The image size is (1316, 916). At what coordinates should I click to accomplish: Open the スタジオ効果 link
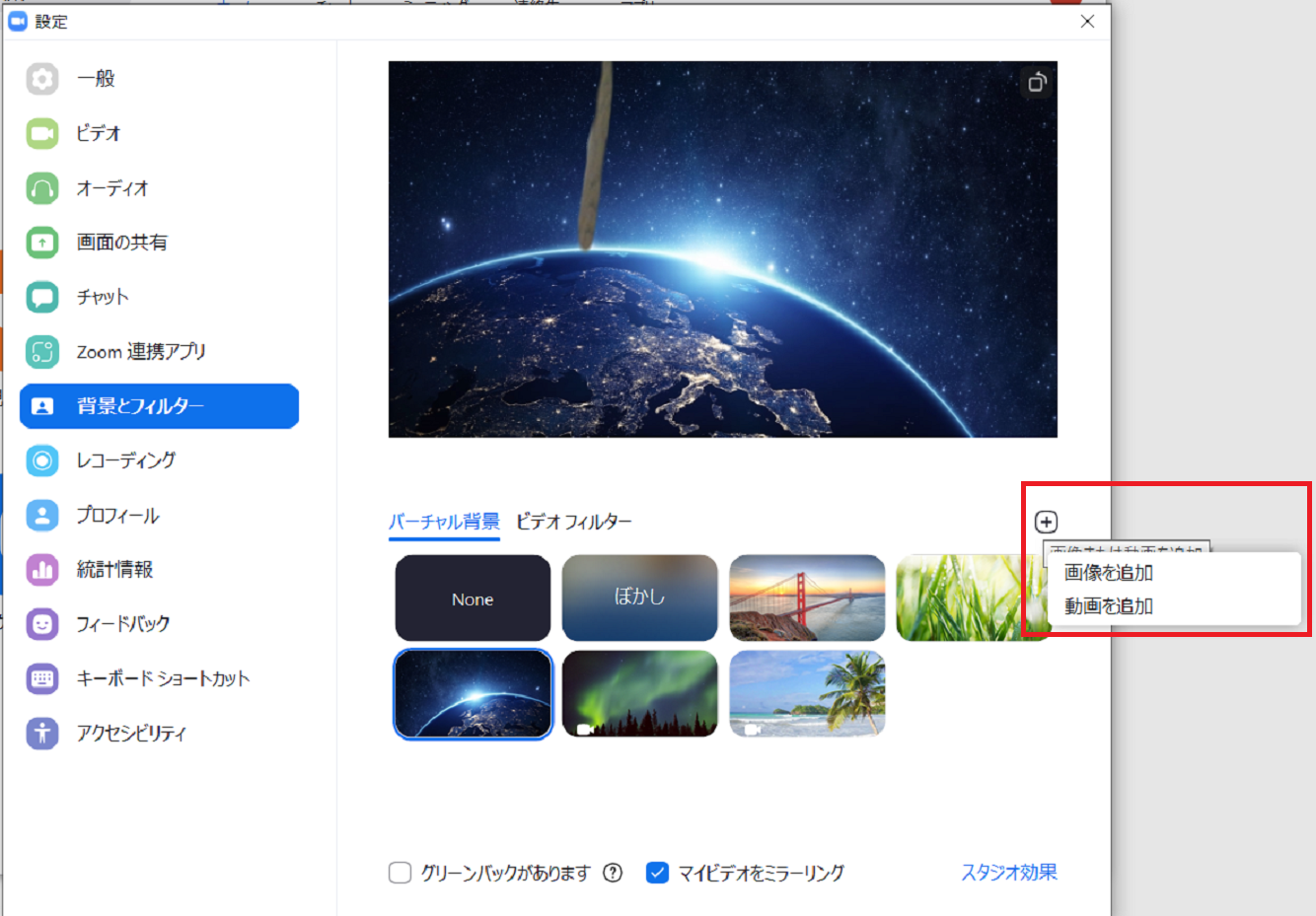point(1008,873)
